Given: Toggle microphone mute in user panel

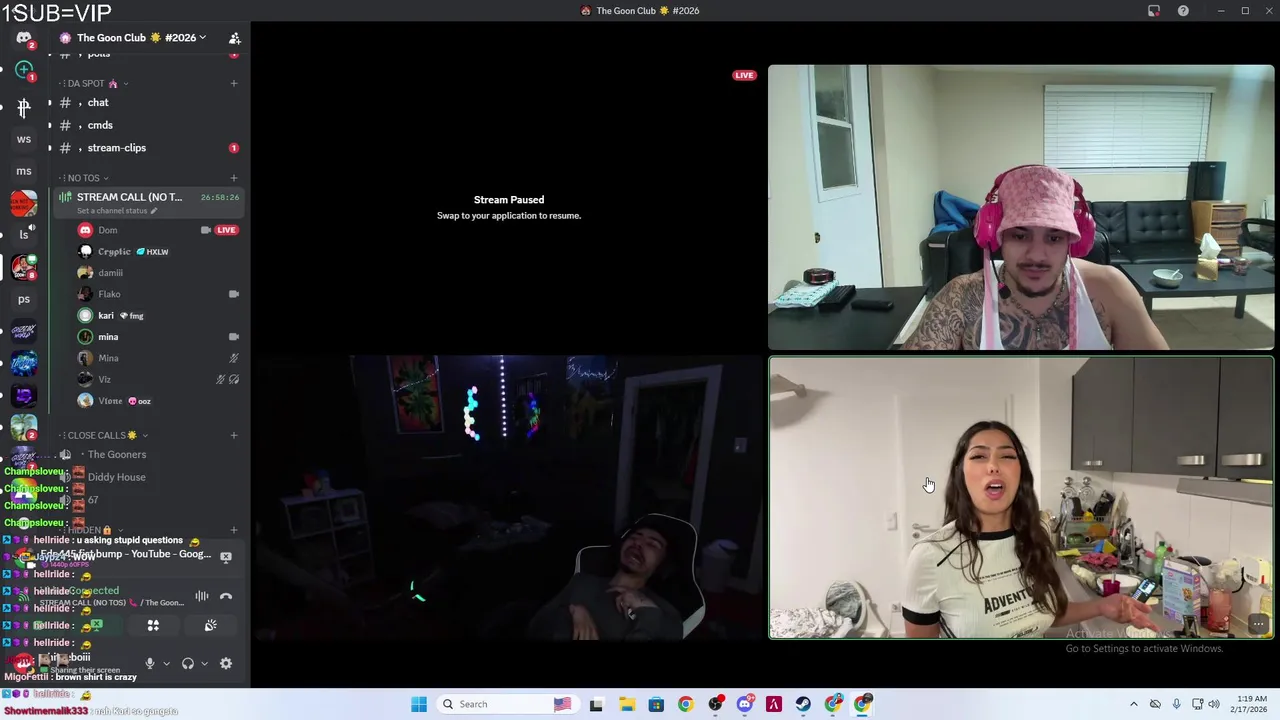Looking at the screenshot, I should click(x=150, y=663).
